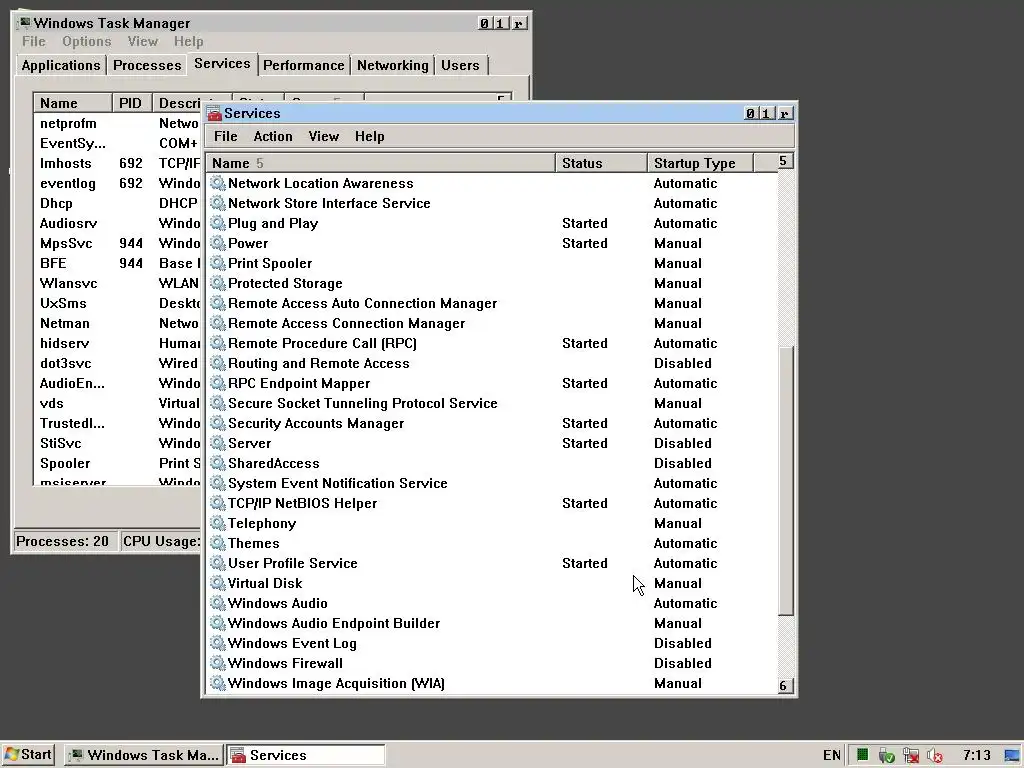The image size is (1024, 768).
Task: Select Spooler row in Task Manager
Action: (118, 464)
